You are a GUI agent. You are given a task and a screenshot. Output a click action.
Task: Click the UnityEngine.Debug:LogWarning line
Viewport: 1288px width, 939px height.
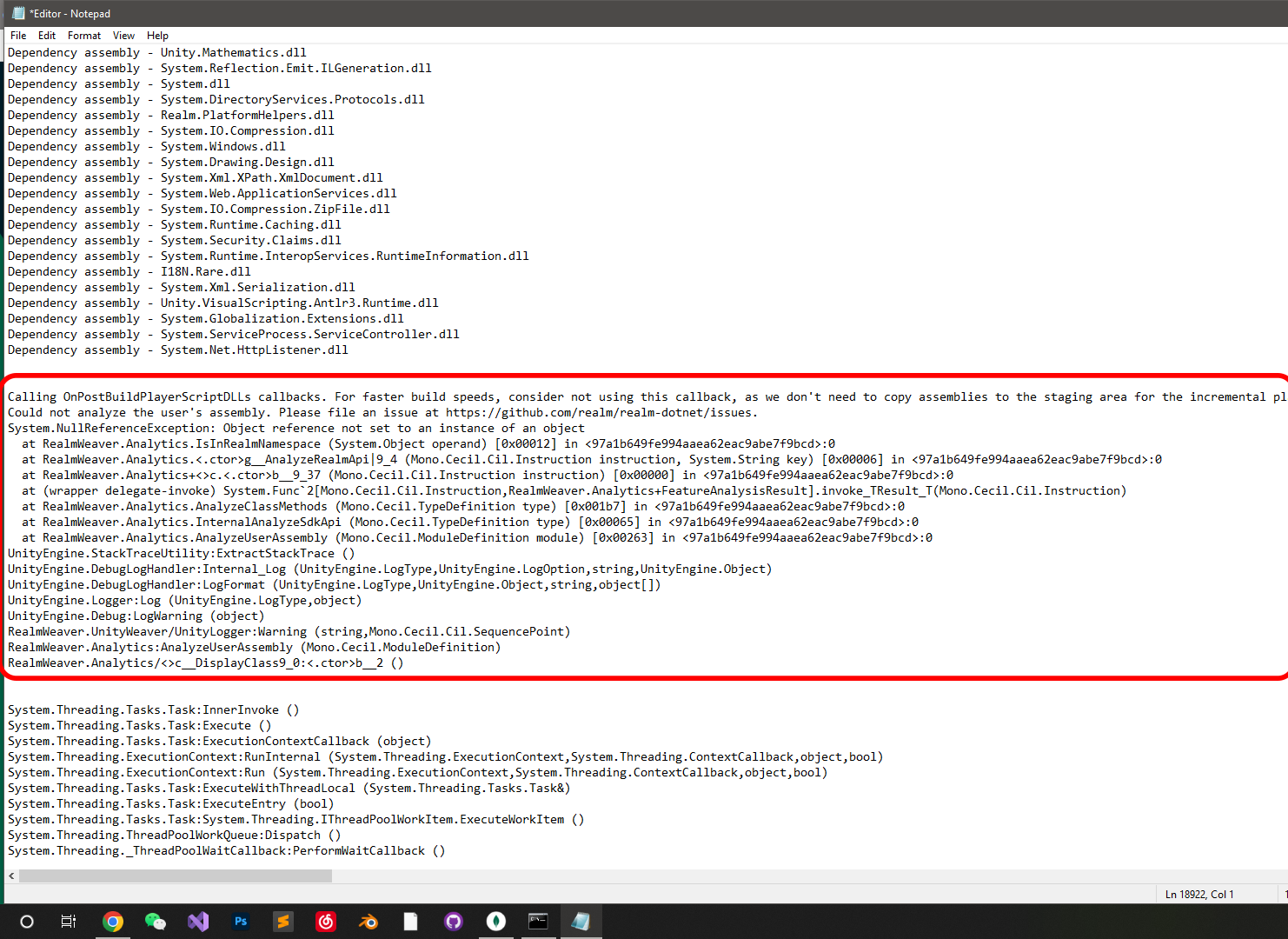pos(136,616)
